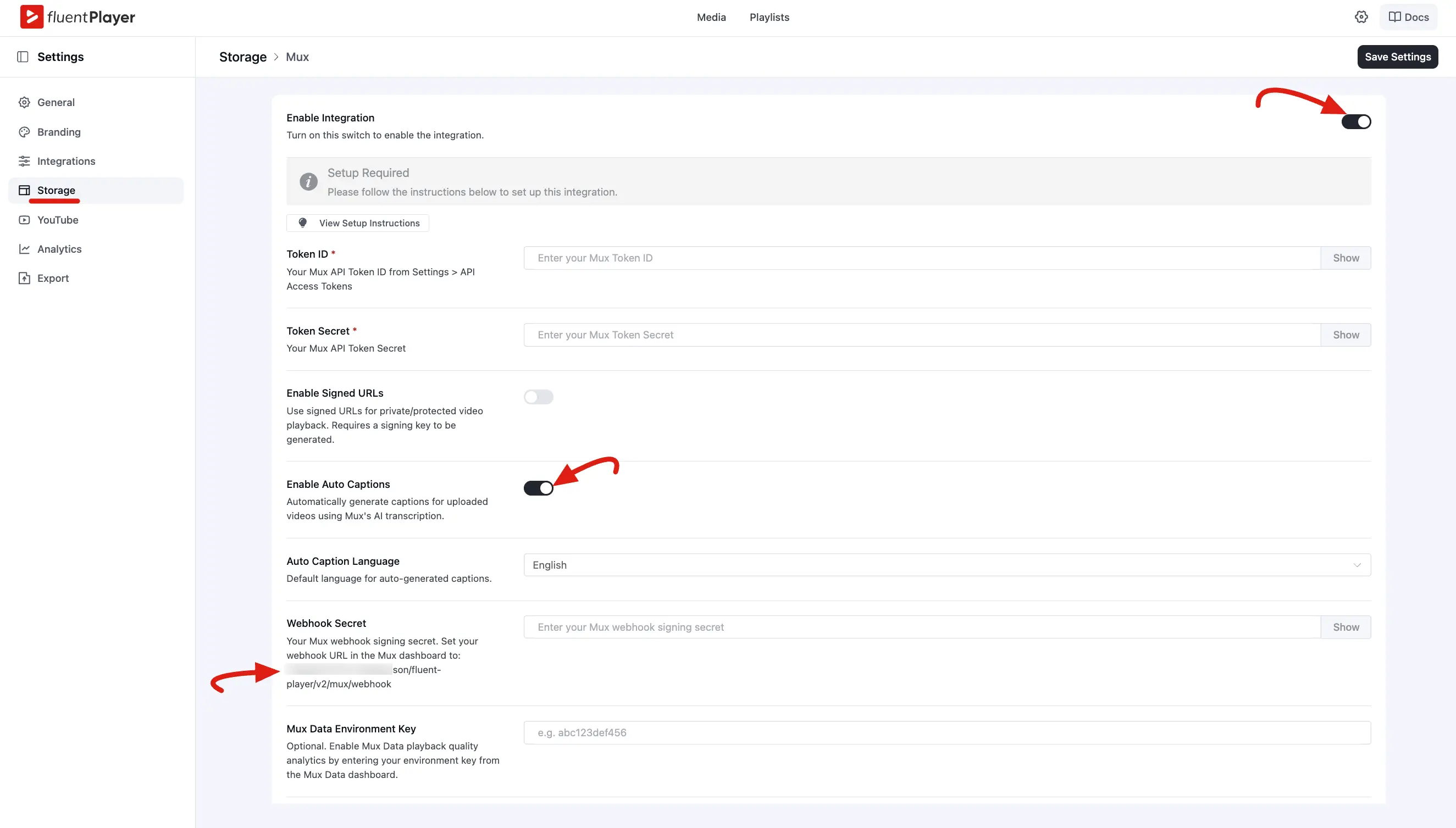This screenshot has width=1456, height=828.
Task: Turn off the Enable Integration switch
Action: (1356, 121)
